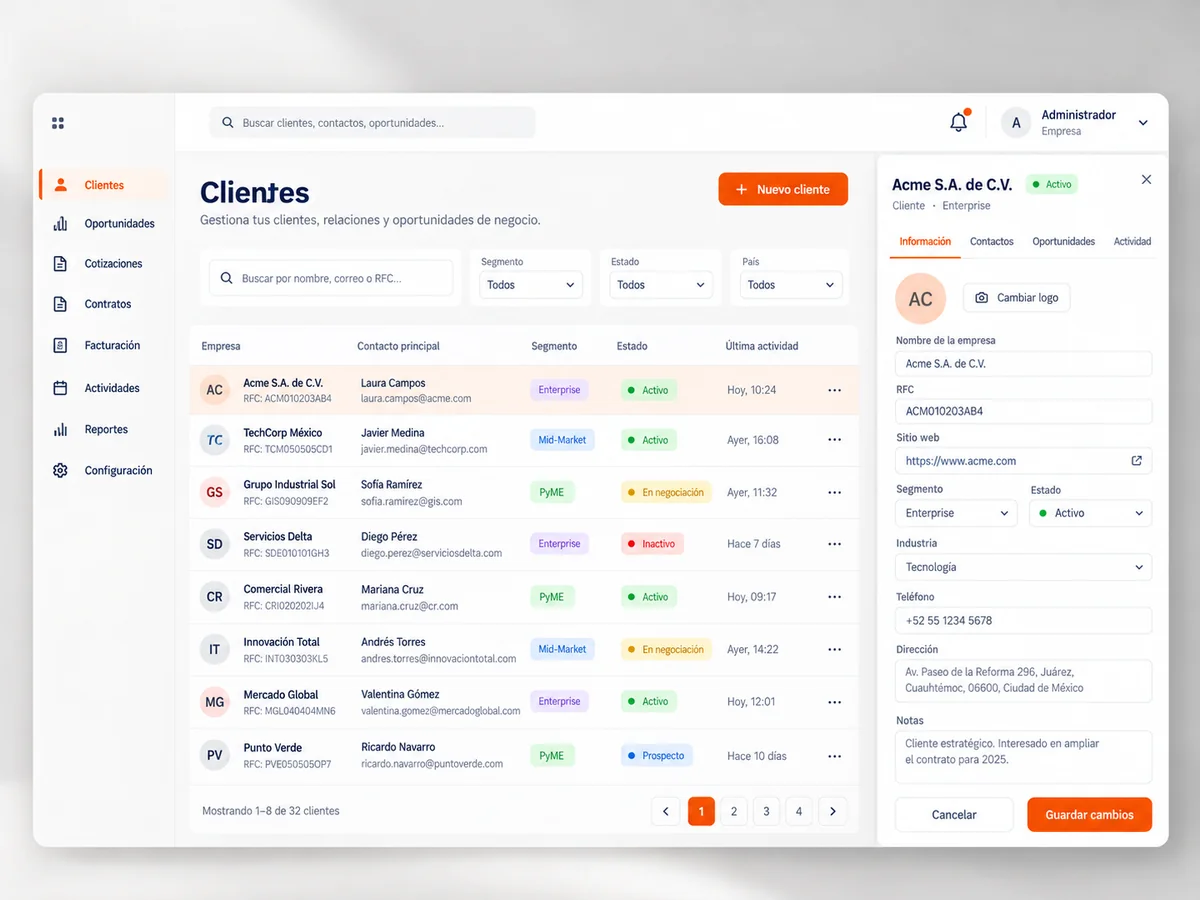Screen dimensions: 1200x900
Task: Click the Teléfono input field
Action: 1024,620
